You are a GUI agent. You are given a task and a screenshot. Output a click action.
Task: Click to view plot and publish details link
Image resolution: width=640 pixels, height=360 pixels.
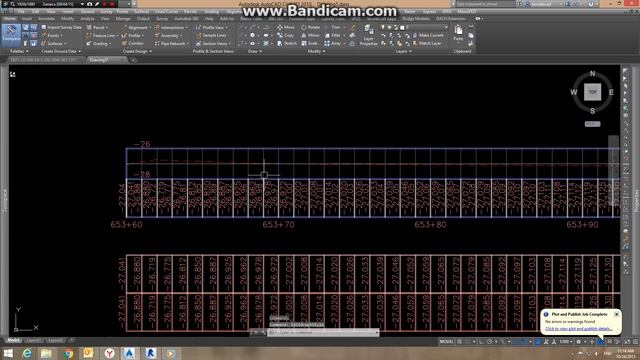click(578, 329)
